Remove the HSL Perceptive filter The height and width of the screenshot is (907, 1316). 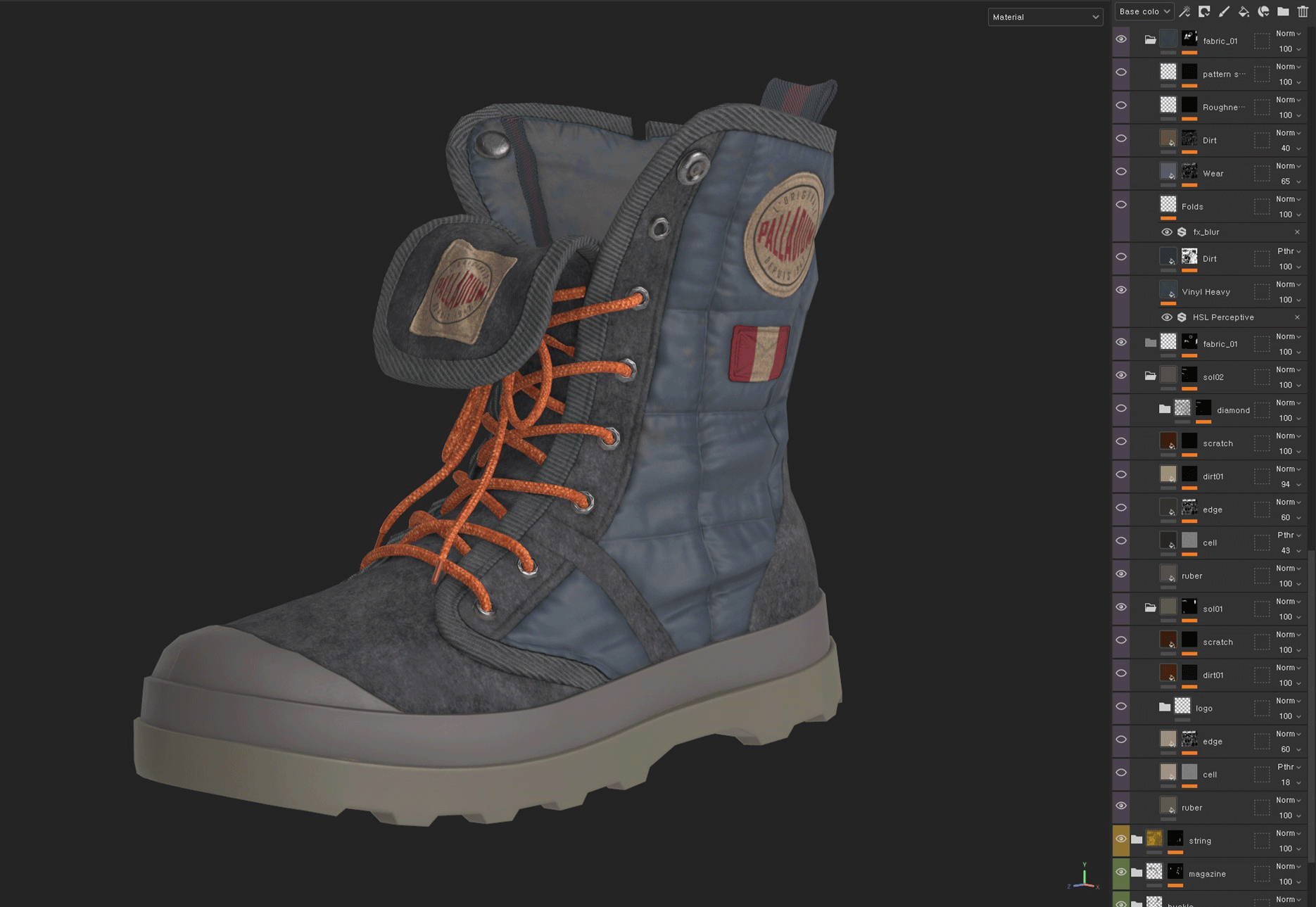click(x=1298, y=317)
